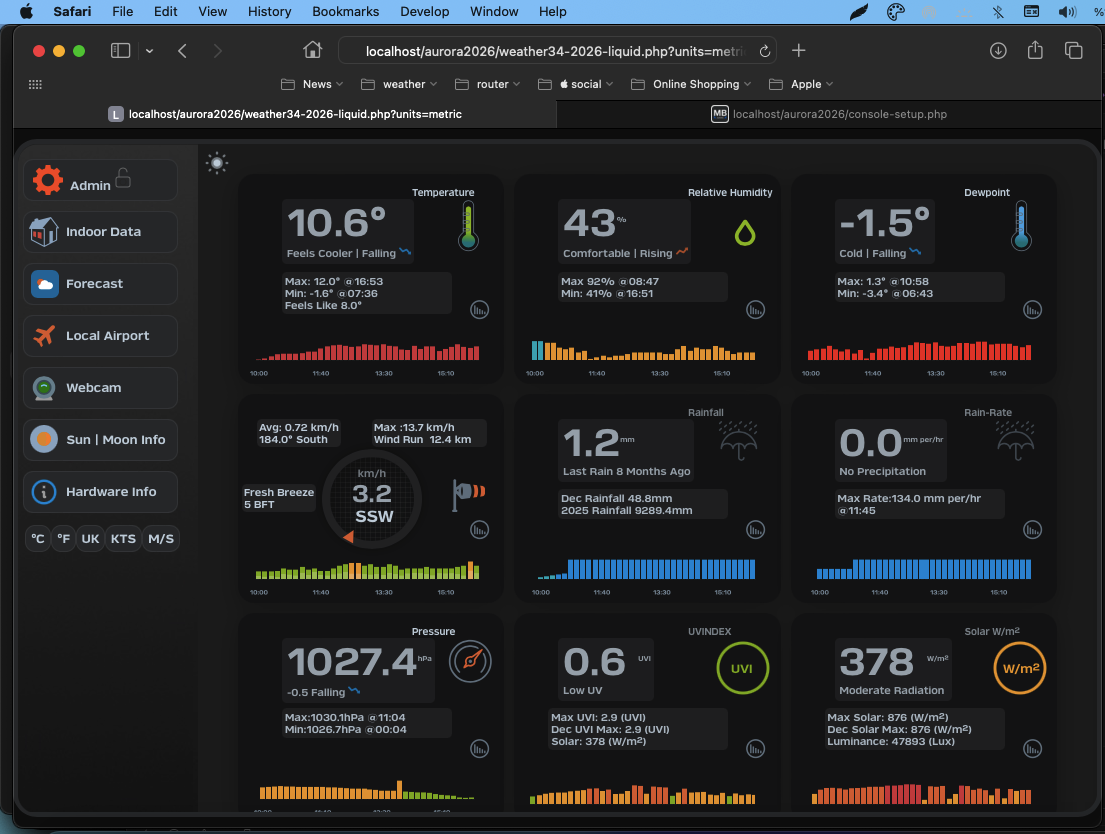Click the wind panel chart icon
This screenshot has height=834, width=1105.
(480, 531)
